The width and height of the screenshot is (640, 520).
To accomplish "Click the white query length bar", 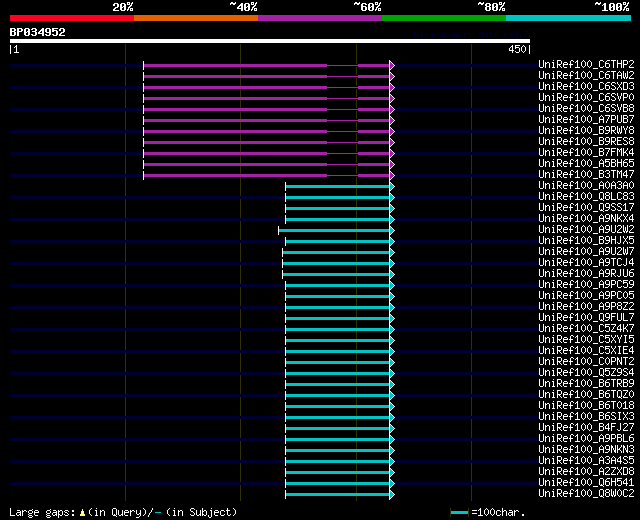I will [270, 41].
